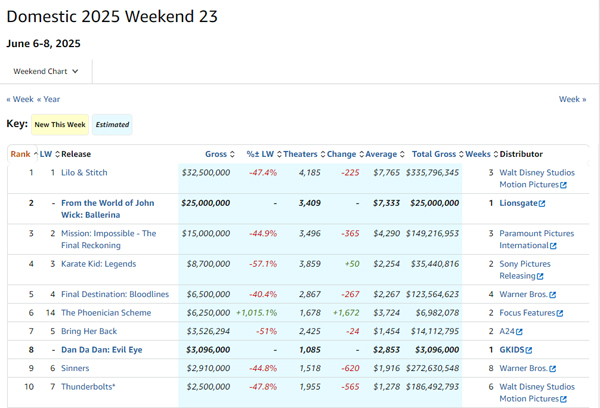The height and width of the screenshot is (408, 600).
Task: Open Mission: Impossible - The Final Reckoning
Action: [x=109, y=239]
